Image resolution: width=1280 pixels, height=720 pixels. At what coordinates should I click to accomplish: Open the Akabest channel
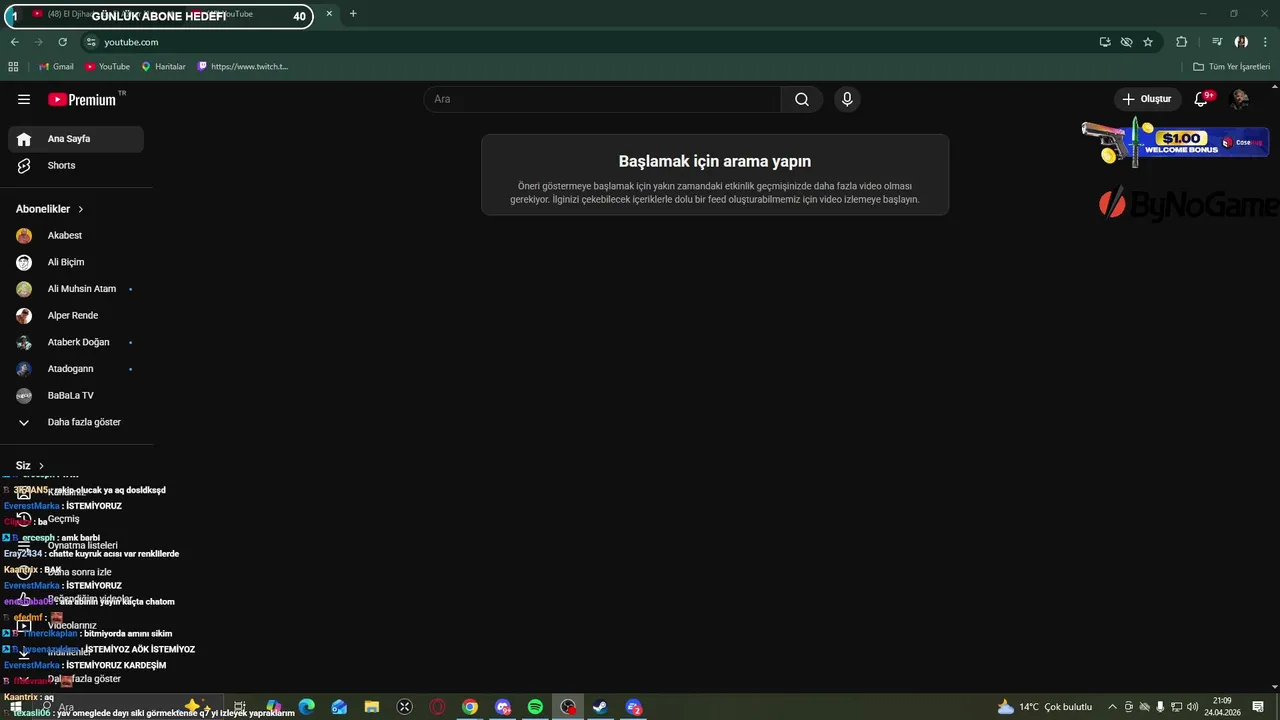coord(76,236)
